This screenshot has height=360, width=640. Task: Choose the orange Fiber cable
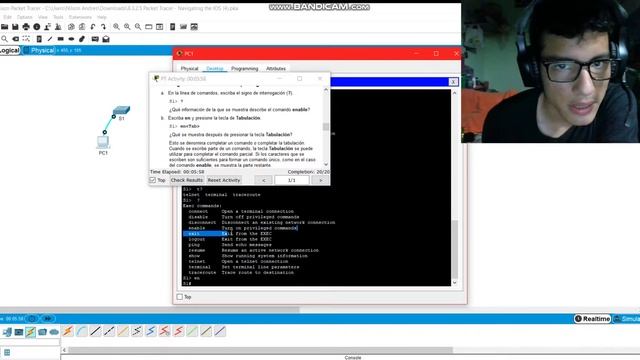(123, 331)
